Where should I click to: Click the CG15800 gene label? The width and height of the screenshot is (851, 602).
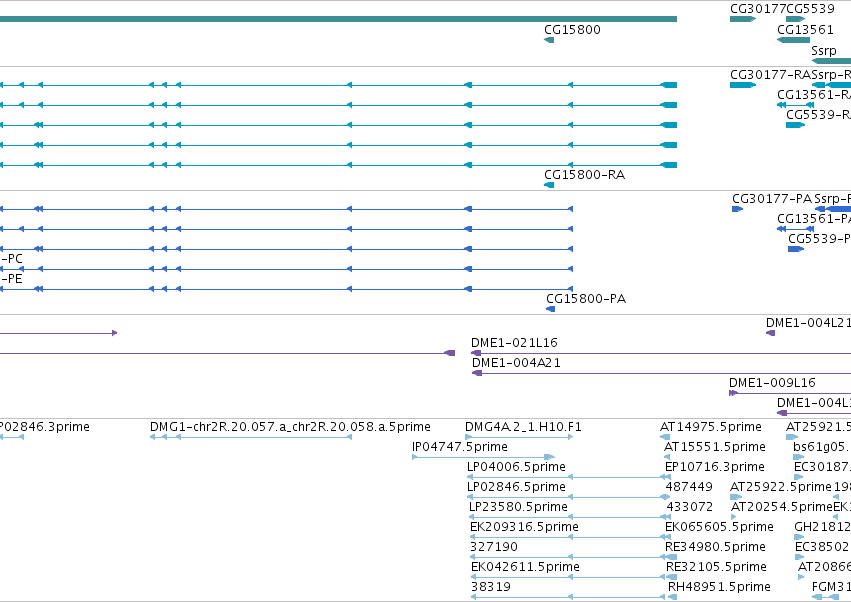coord(572,30)
